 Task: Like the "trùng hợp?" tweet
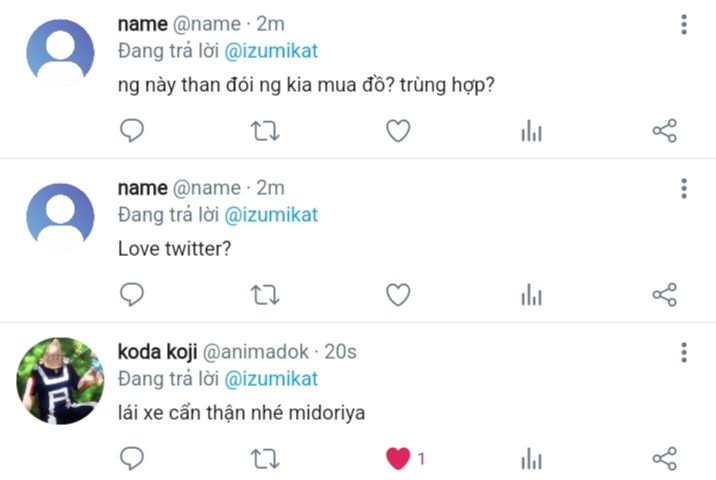point(398,130)
